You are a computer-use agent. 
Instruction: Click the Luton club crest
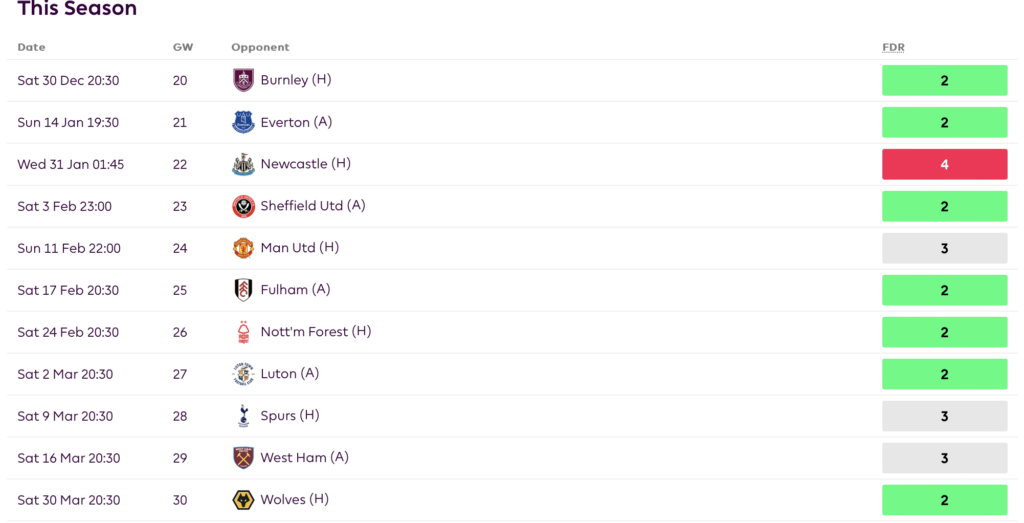(244, 374)
